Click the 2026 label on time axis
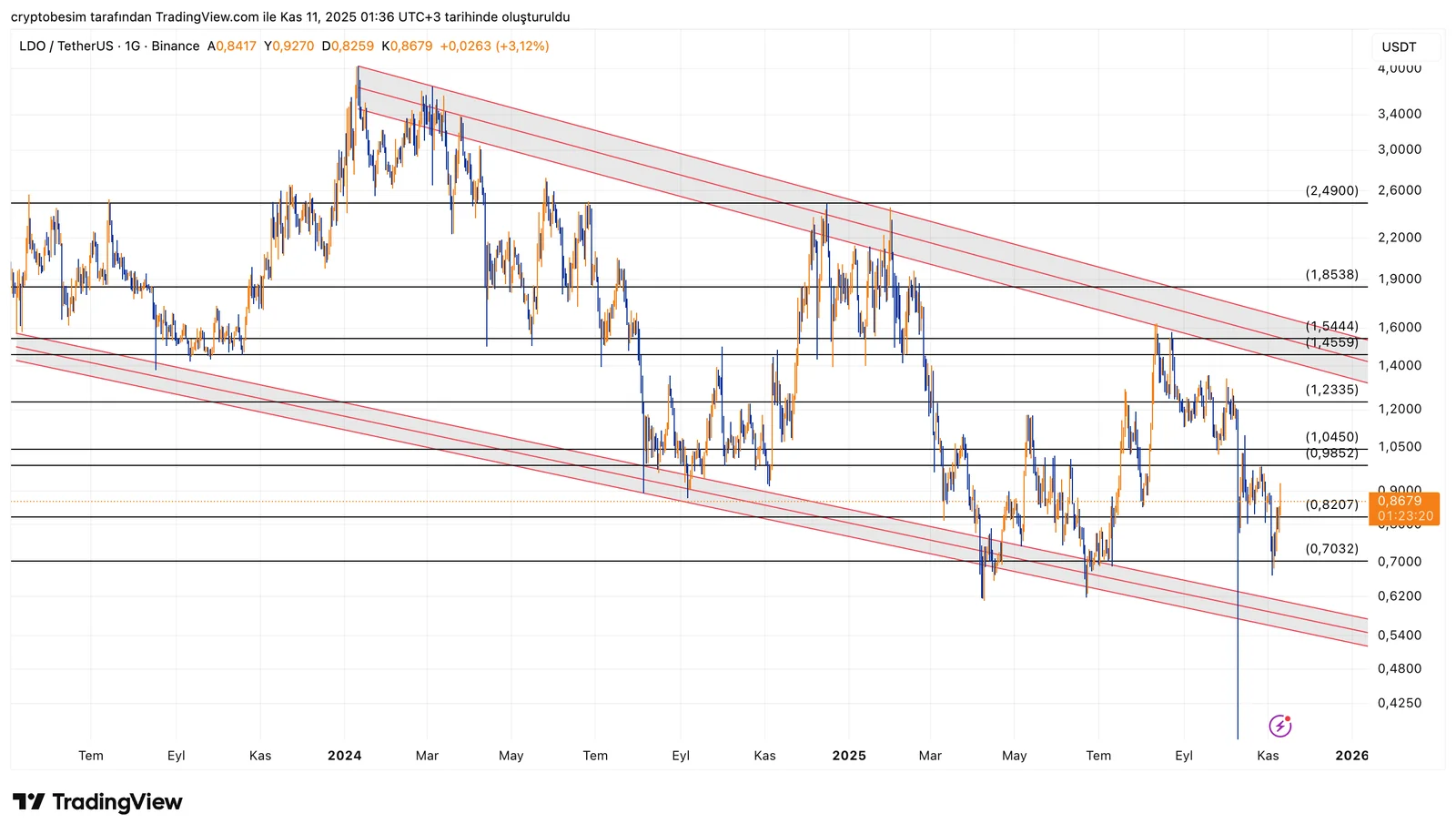1456x834 pixels. click(x=1351, y=756)
